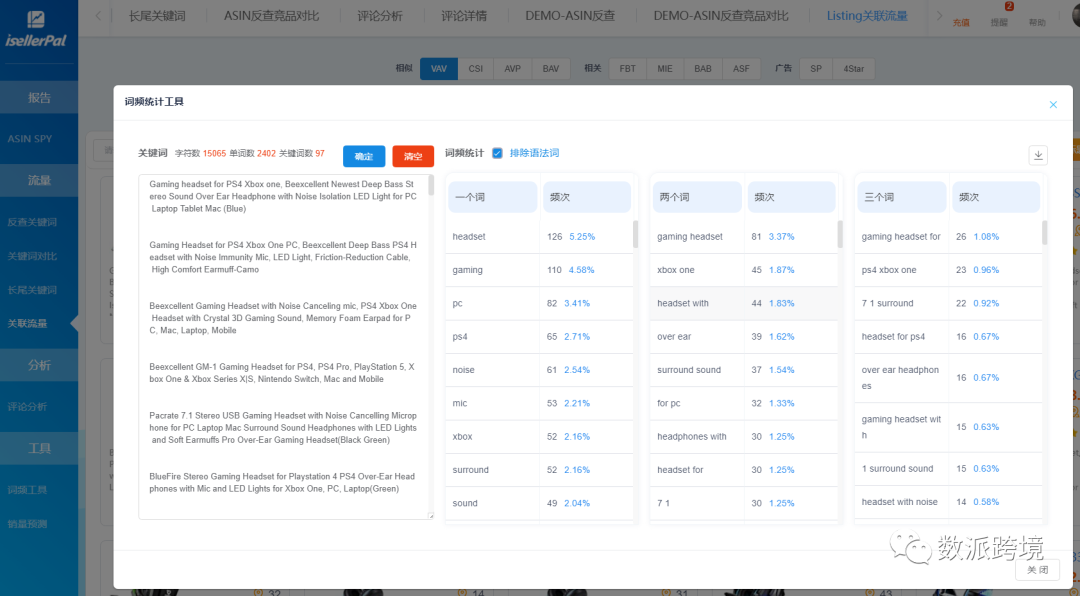This screenshot has height=596, width=1080.
Task: Select the FBT filter toggle
Action: pyautogui.click(x=627, y=68)
